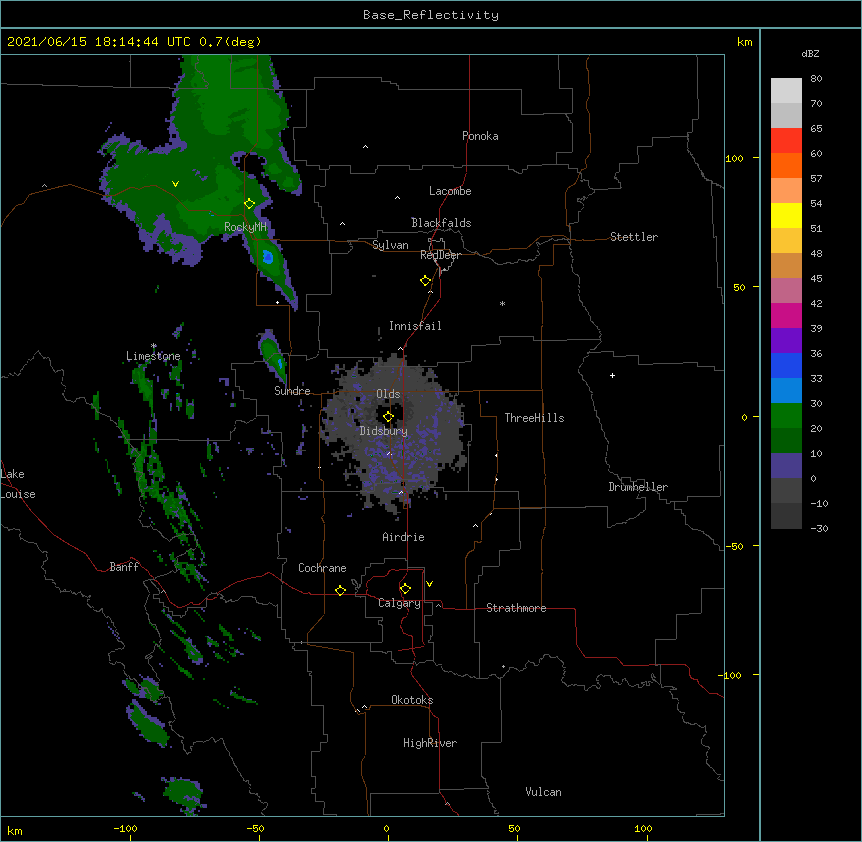This screenshot has width=862, height=842.
Task: Select the dark green 20 dBZ legend swatch
Action: (786, 440)
